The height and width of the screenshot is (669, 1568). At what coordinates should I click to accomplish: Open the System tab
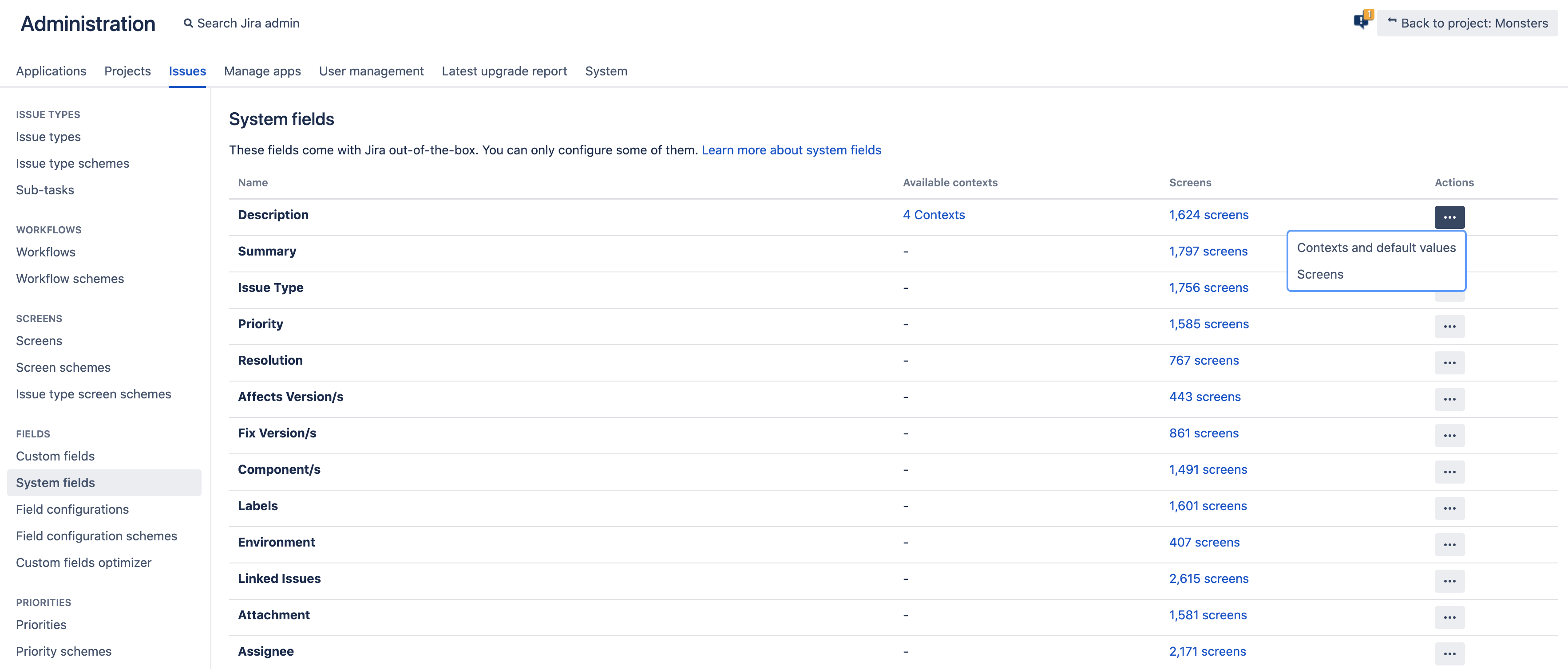point(606,71)
